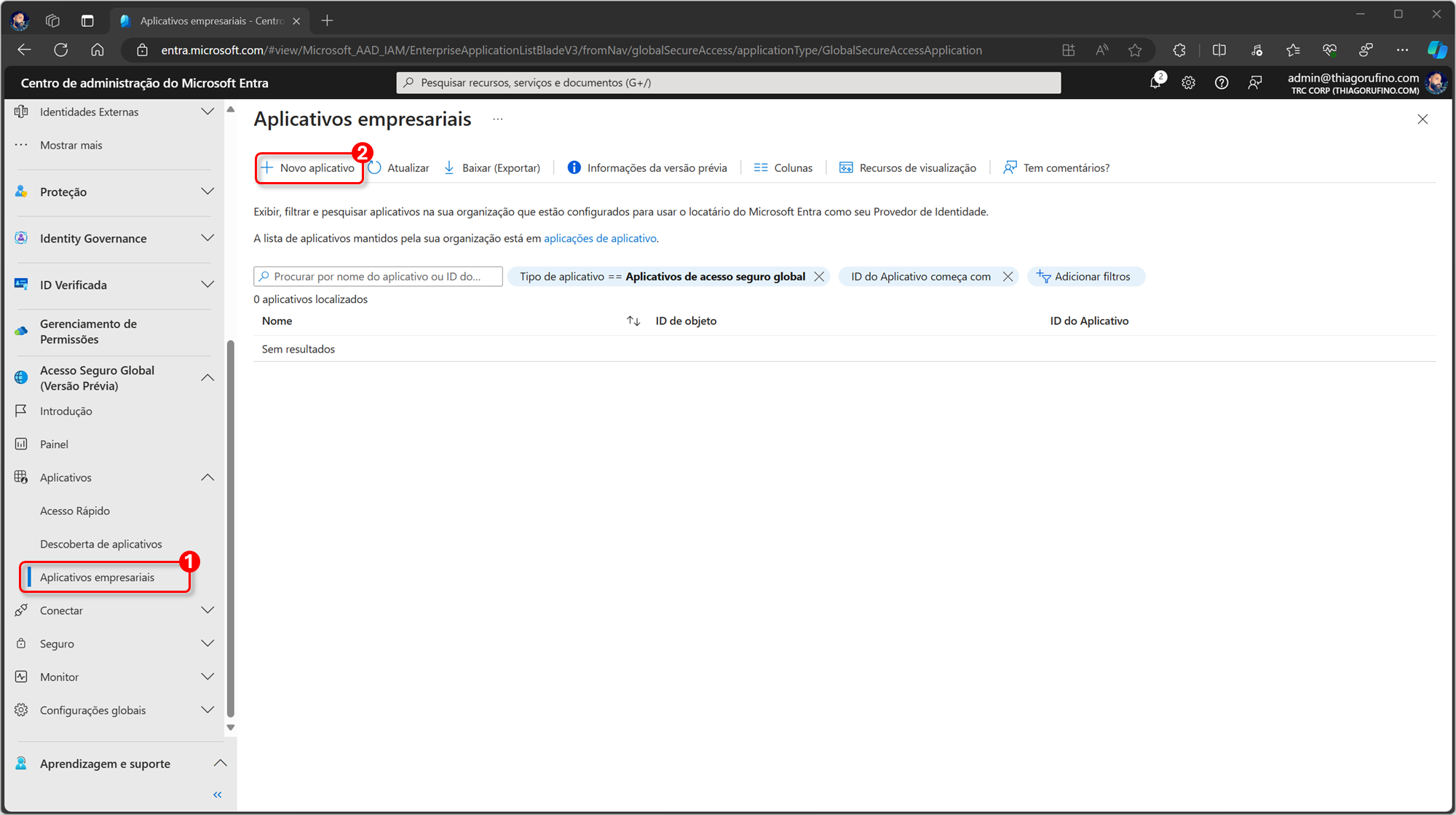
Task: Open the ellipsis menu beside page title
Action: tap(498, 119)
